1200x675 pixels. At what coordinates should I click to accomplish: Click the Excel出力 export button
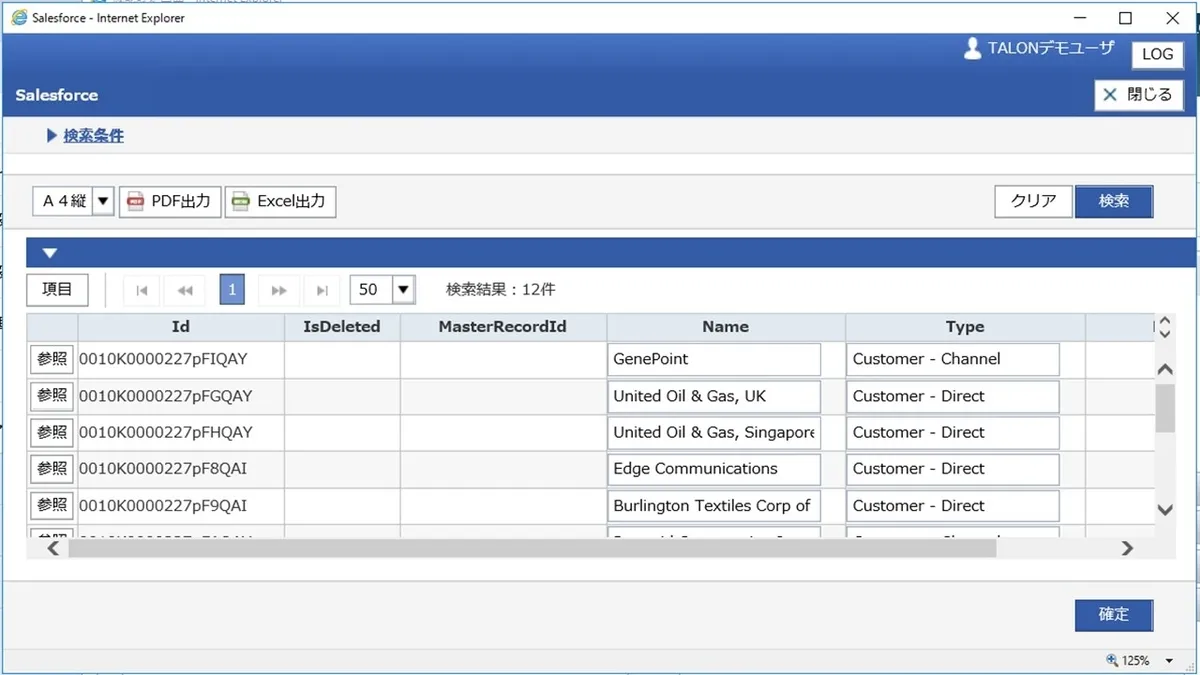point(280,202)
